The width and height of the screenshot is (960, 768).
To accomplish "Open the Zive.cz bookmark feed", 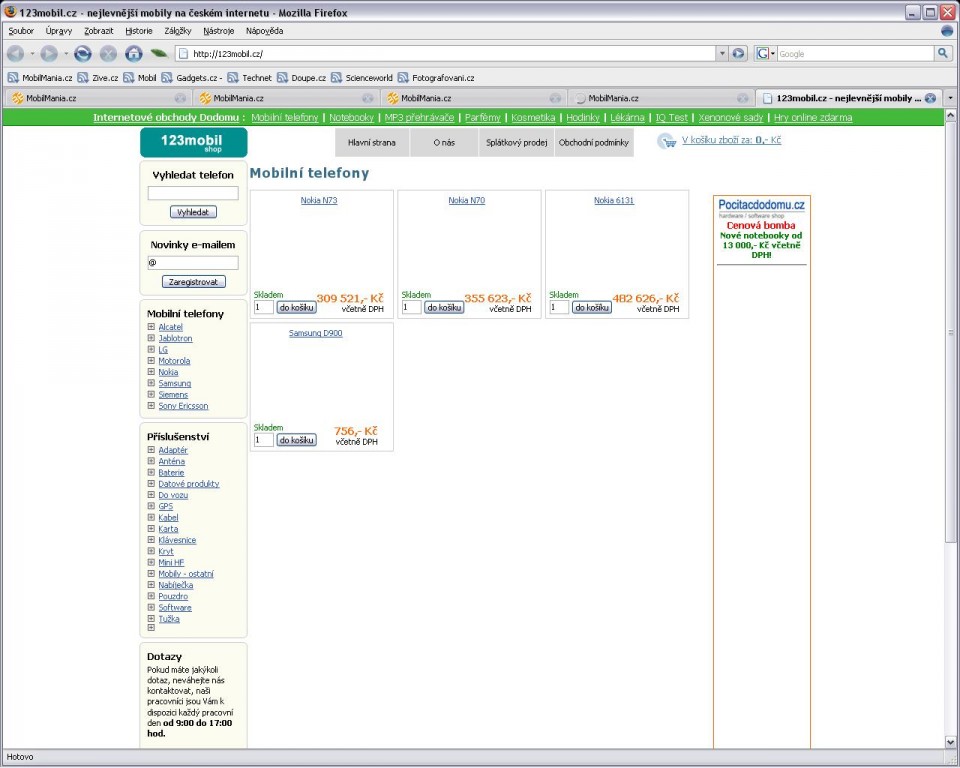I will (x=98, y=78).
